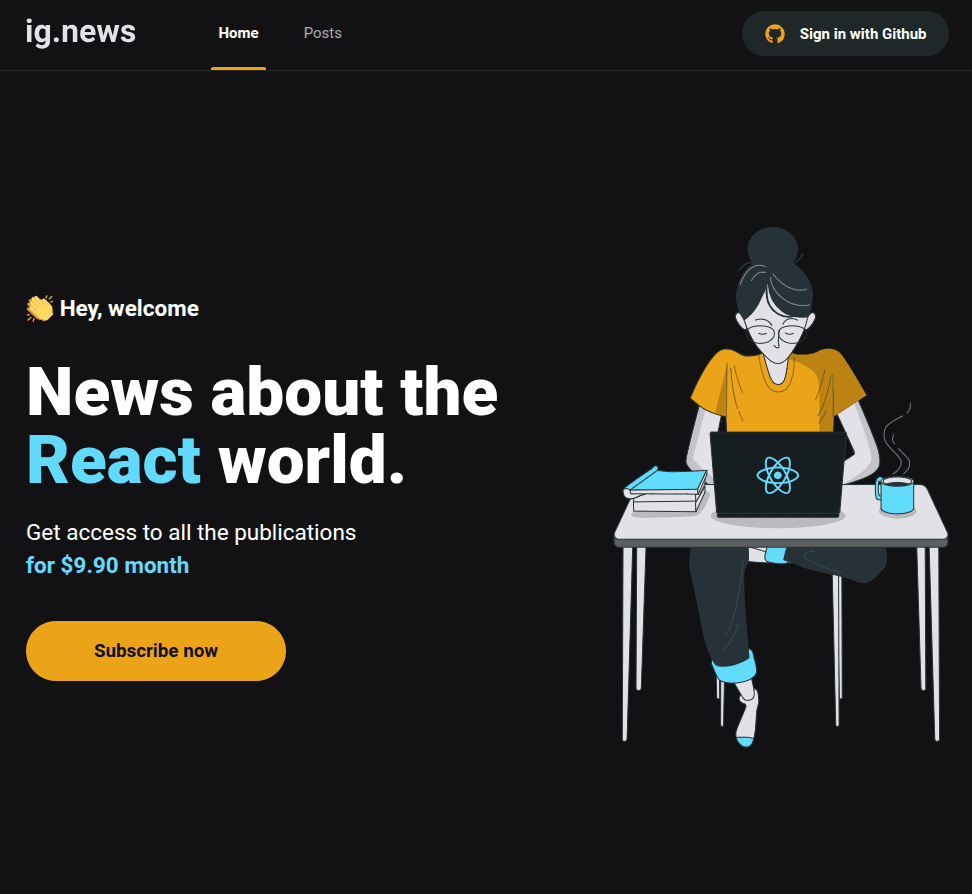Click the coffee mug in the illustration
The height and width of the screenshot is (894, 972).
coord(898,495)
